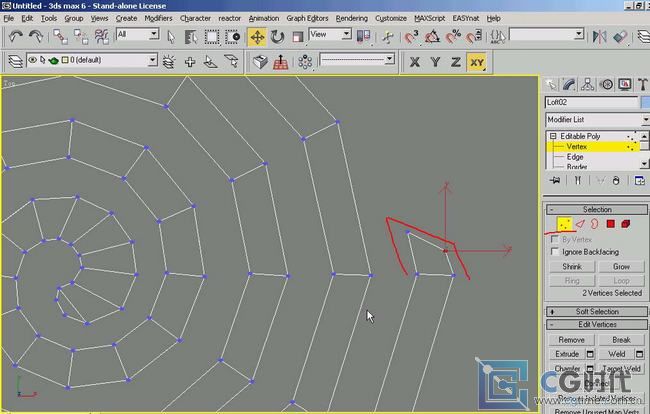Click Add Selection to Current Layer icon
Screen dimensions: 650x414
point(190,62)
